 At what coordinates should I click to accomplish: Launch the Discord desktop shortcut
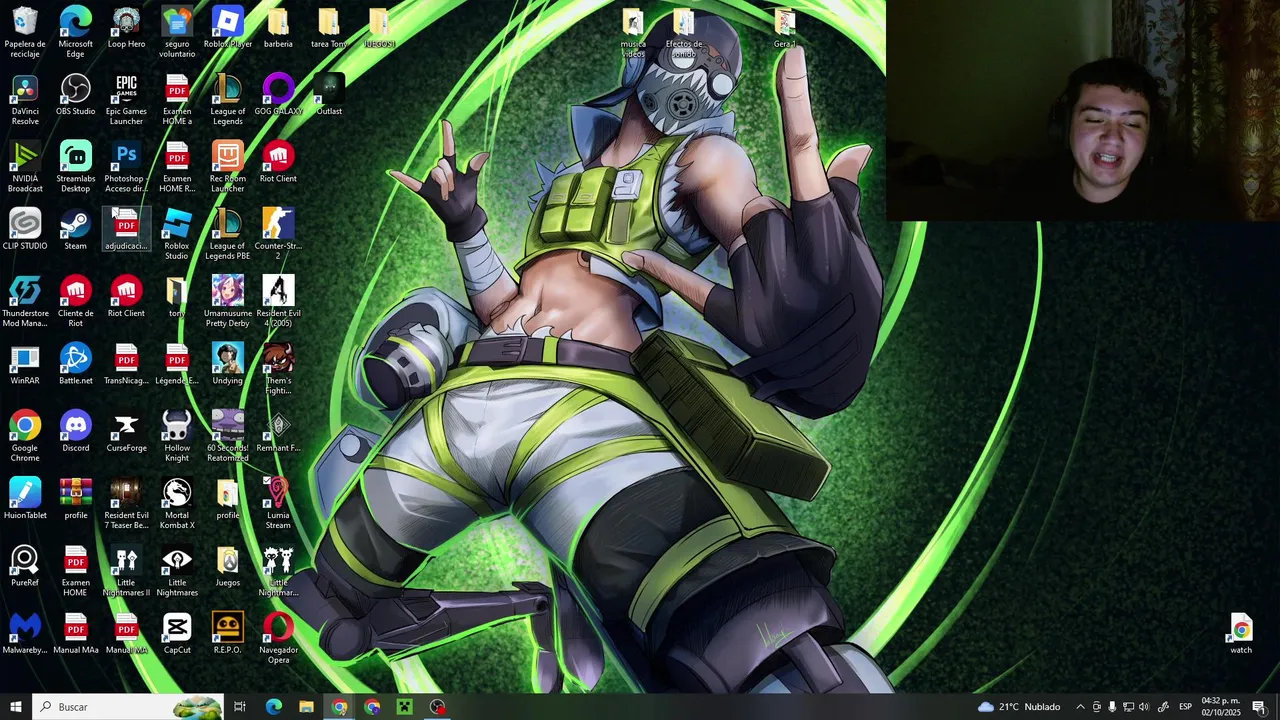[x=76, y=431]
